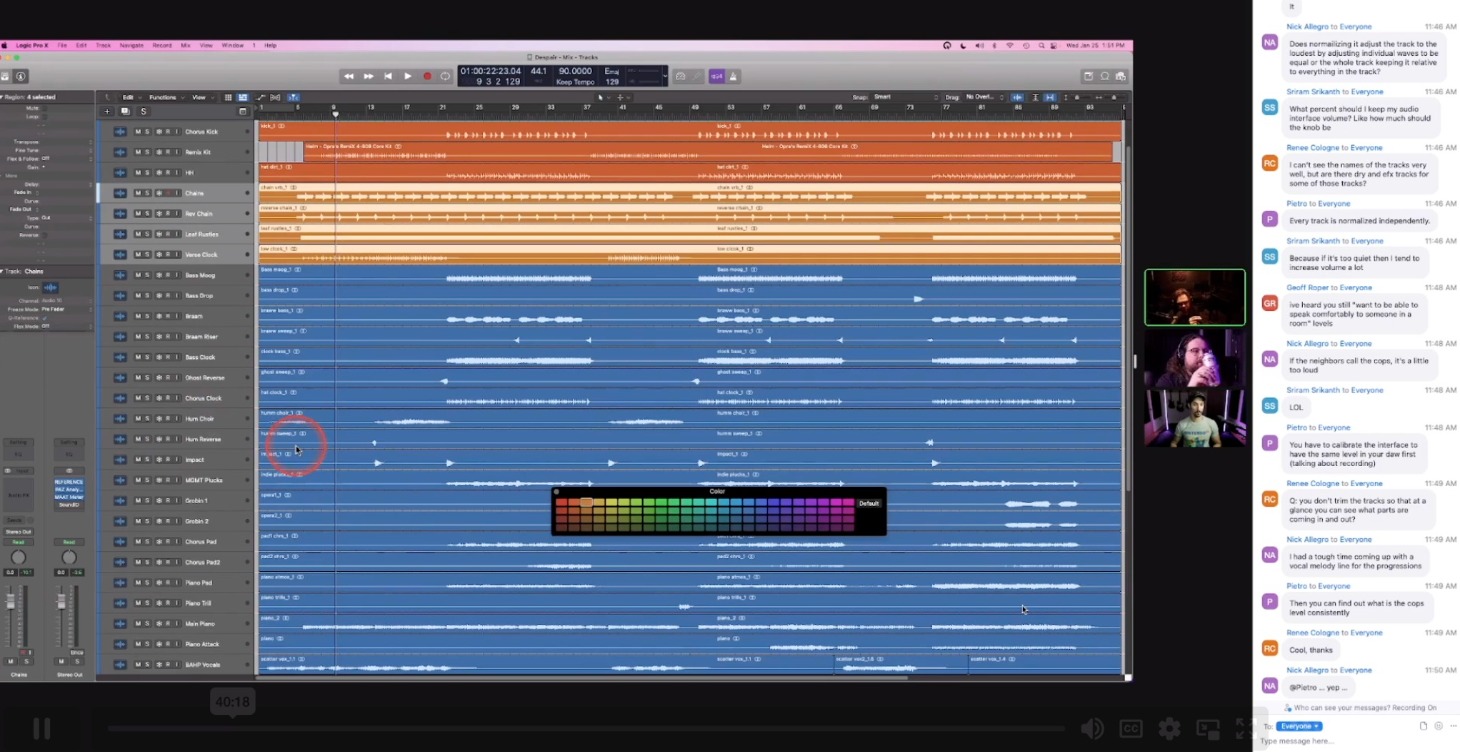This screenshot has width=1460, height=752.
Task: Open the Note Pads icon at top right
Action: (x=1088, y=76)
